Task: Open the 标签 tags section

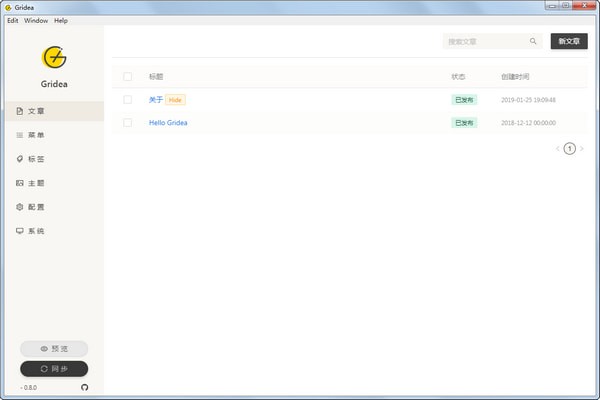Action: (x=31, y=159)
